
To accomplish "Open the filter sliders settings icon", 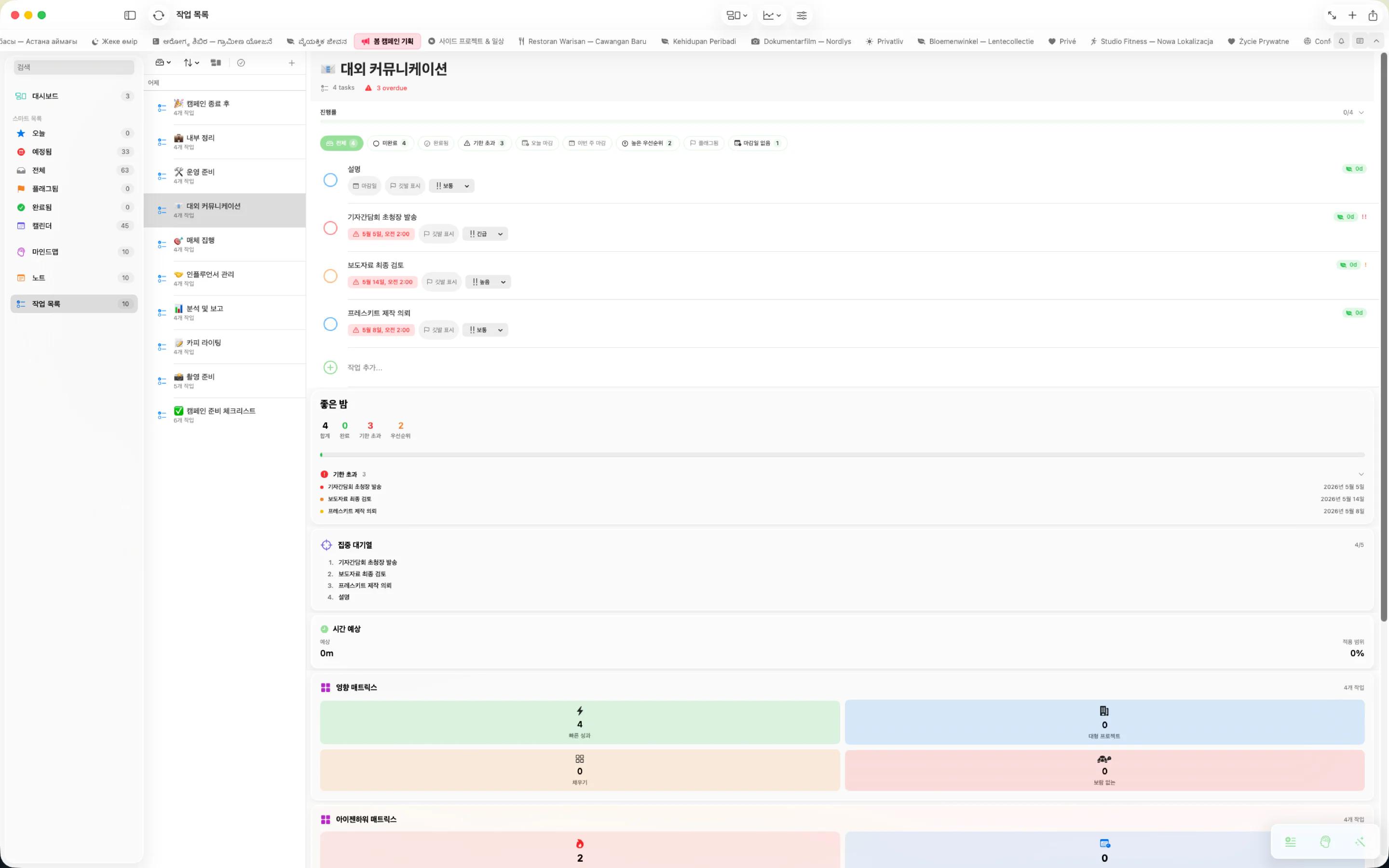I will [x=802, y=15].
